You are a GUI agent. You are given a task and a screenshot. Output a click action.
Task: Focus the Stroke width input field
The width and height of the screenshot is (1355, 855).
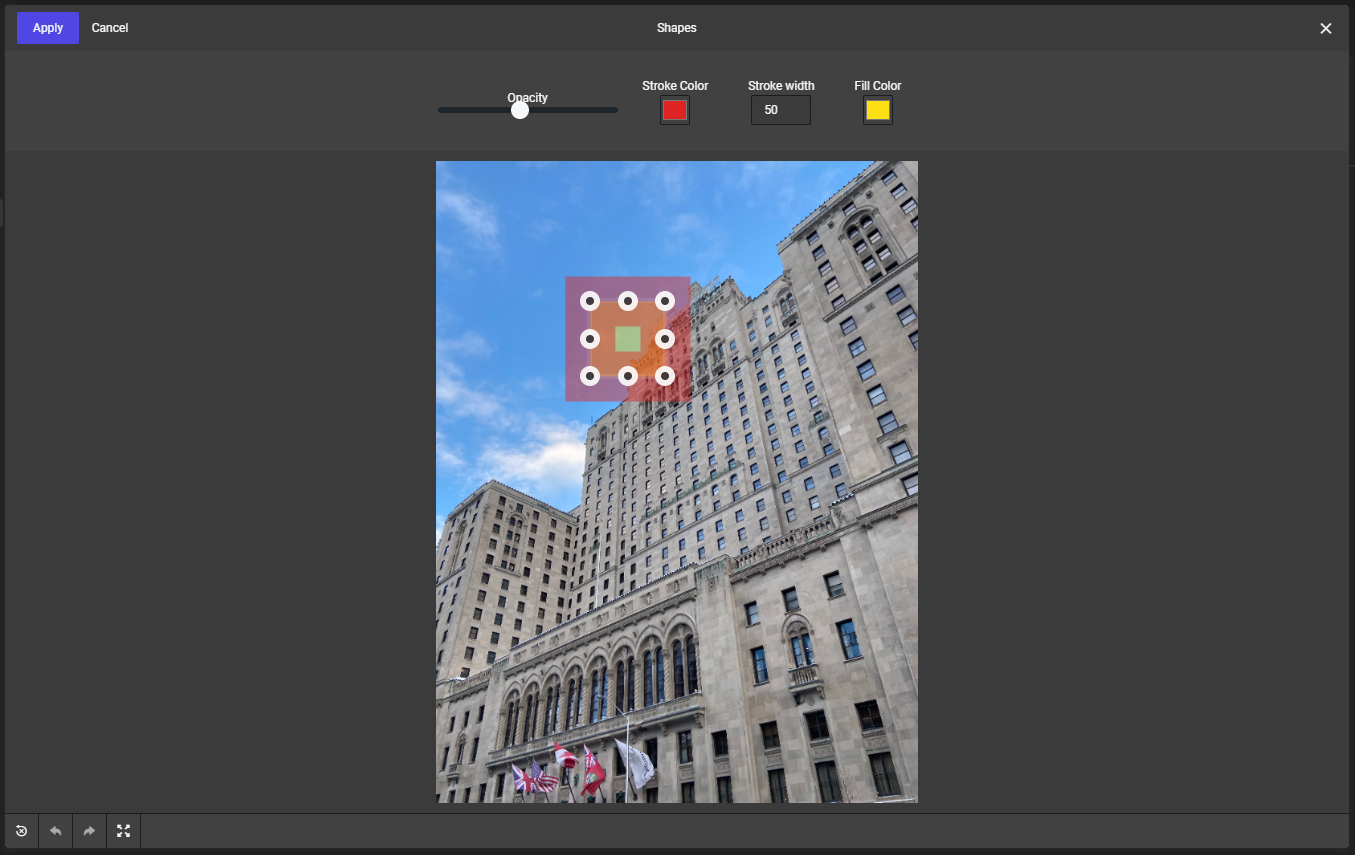(x=781, y=110)
